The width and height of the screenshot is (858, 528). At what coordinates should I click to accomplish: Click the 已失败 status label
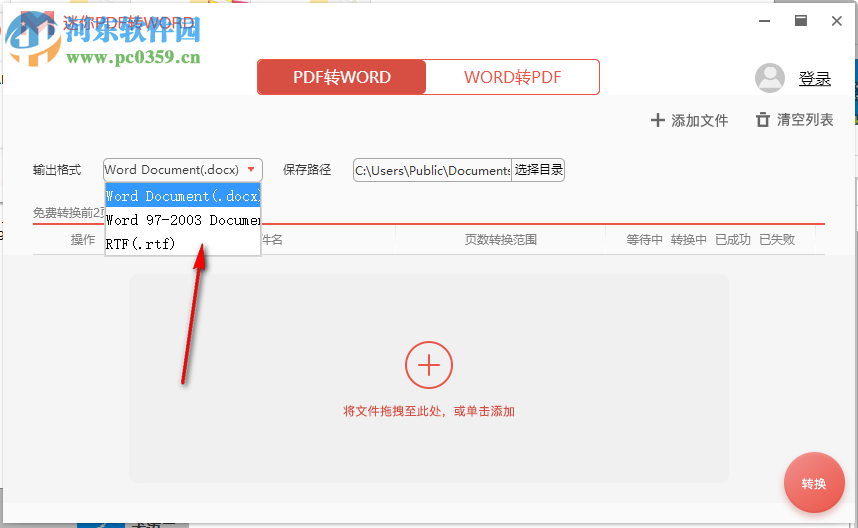[777, 240]
